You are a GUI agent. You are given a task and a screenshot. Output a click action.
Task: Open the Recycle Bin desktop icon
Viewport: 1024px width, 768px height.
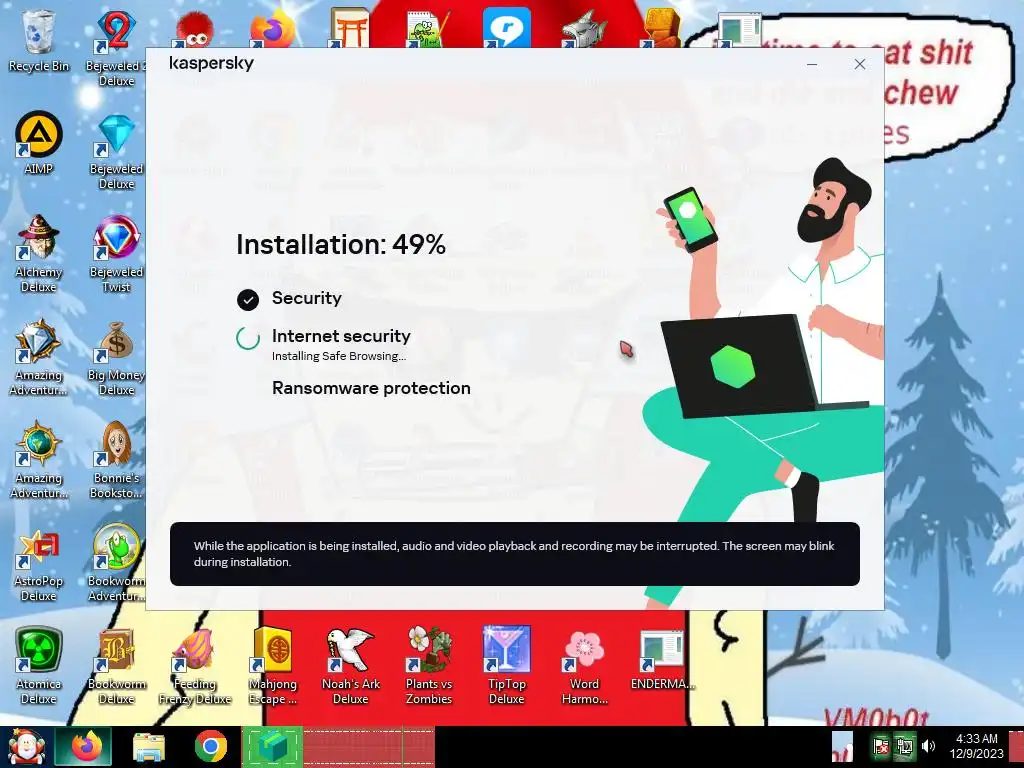tap(39, 40)
